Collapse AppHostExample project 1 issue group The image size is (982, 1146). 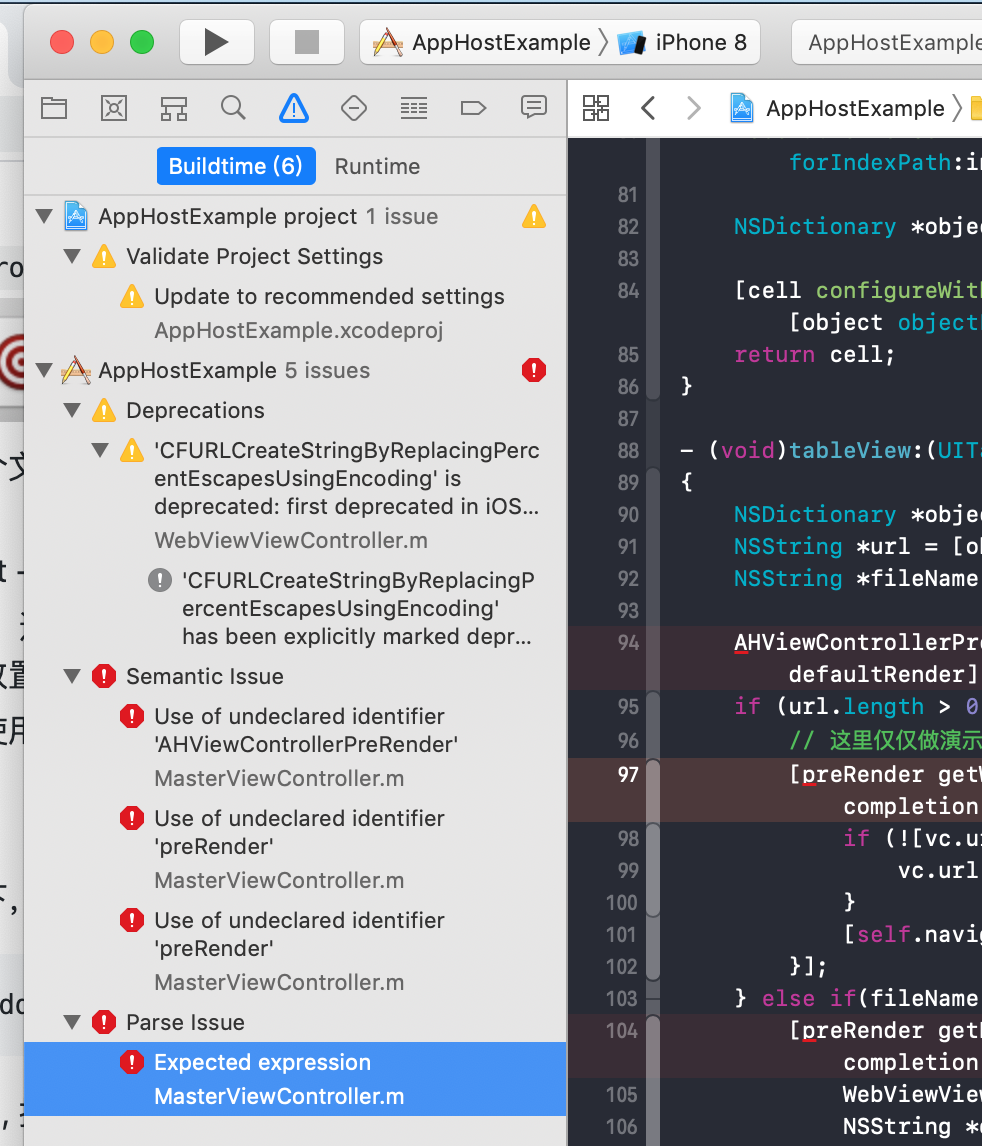coord(44,216)
